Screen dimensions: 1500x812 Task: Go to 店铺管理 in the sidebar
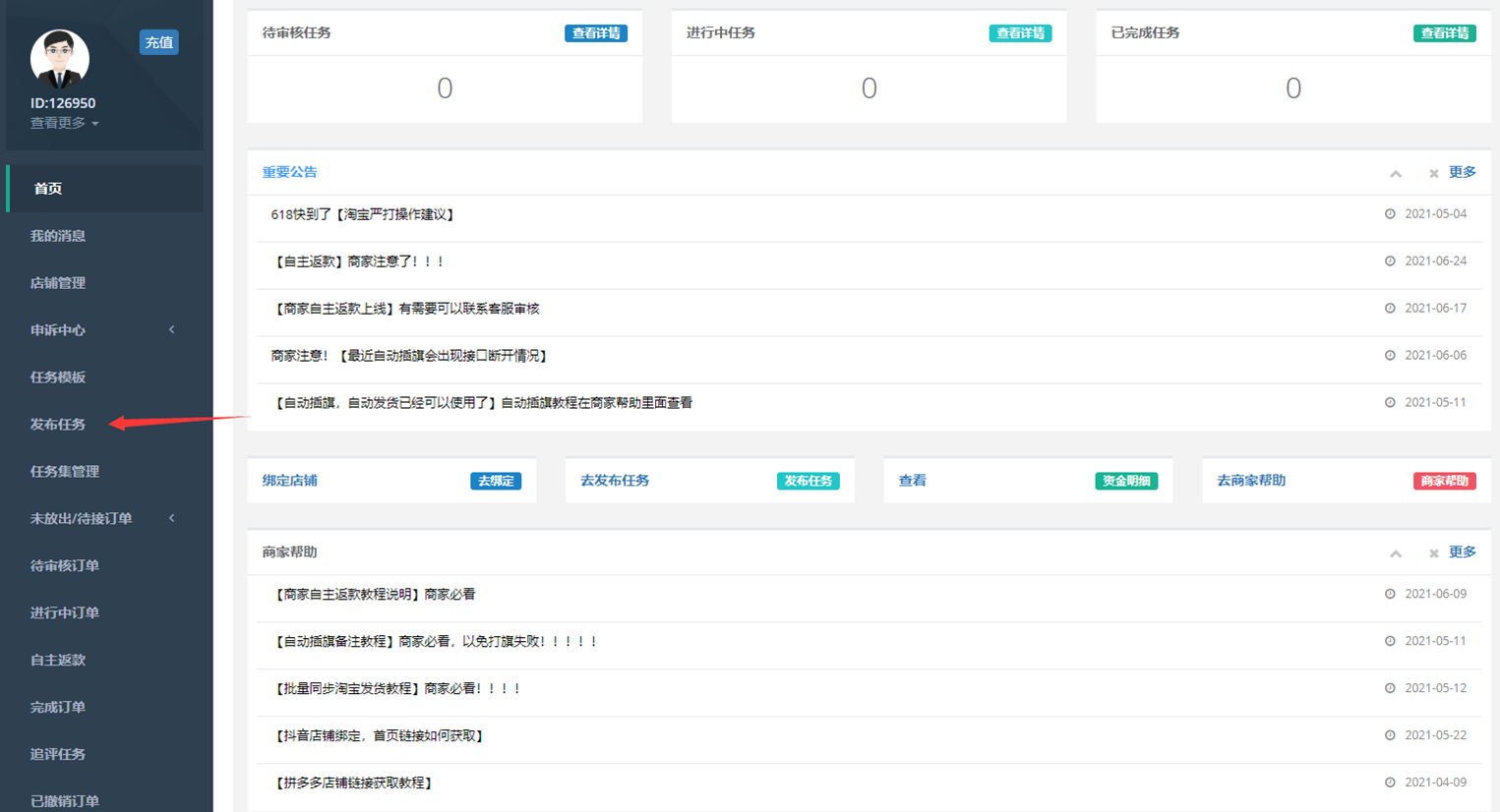tap(58, 283)
